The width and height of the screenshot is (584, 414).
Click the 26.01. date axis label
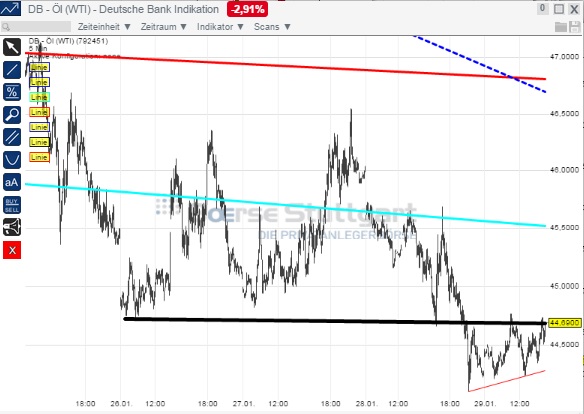point(121,404)
